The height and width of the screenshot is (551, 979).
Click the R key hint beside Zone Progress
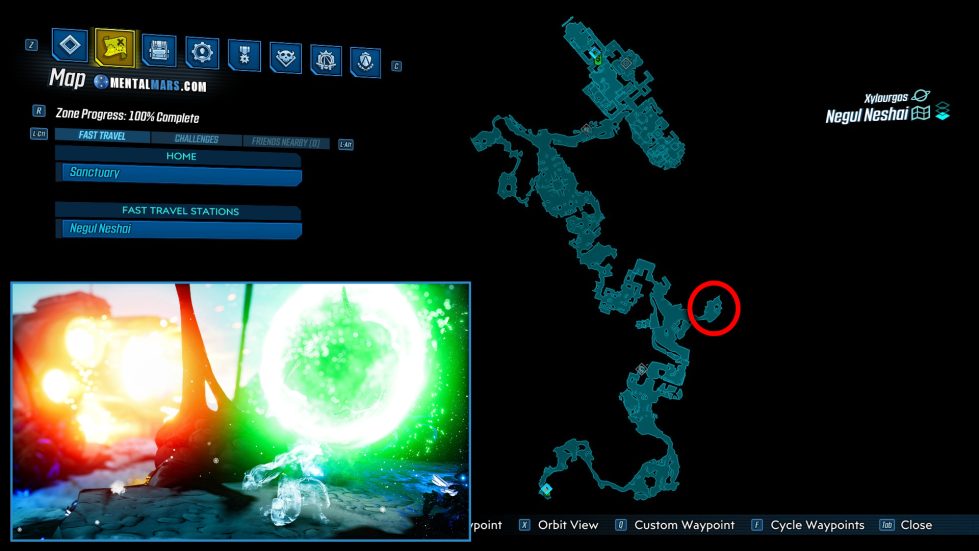[39, 110]
